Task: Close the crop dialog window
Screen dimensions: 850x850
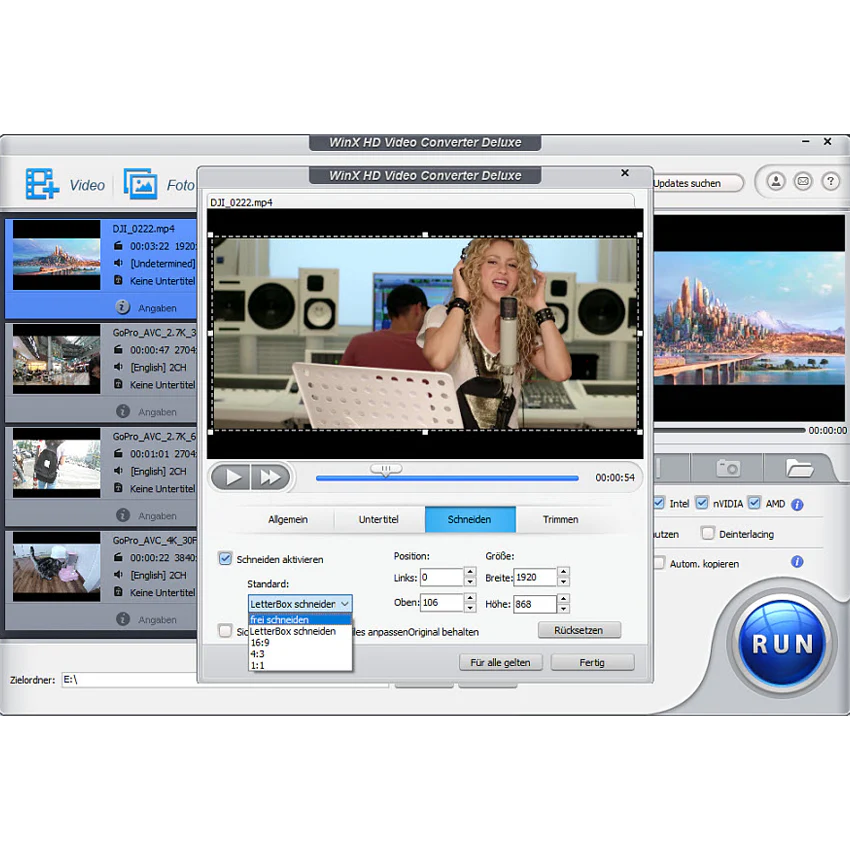Action: pyautogui.click(x=624, y=173)
